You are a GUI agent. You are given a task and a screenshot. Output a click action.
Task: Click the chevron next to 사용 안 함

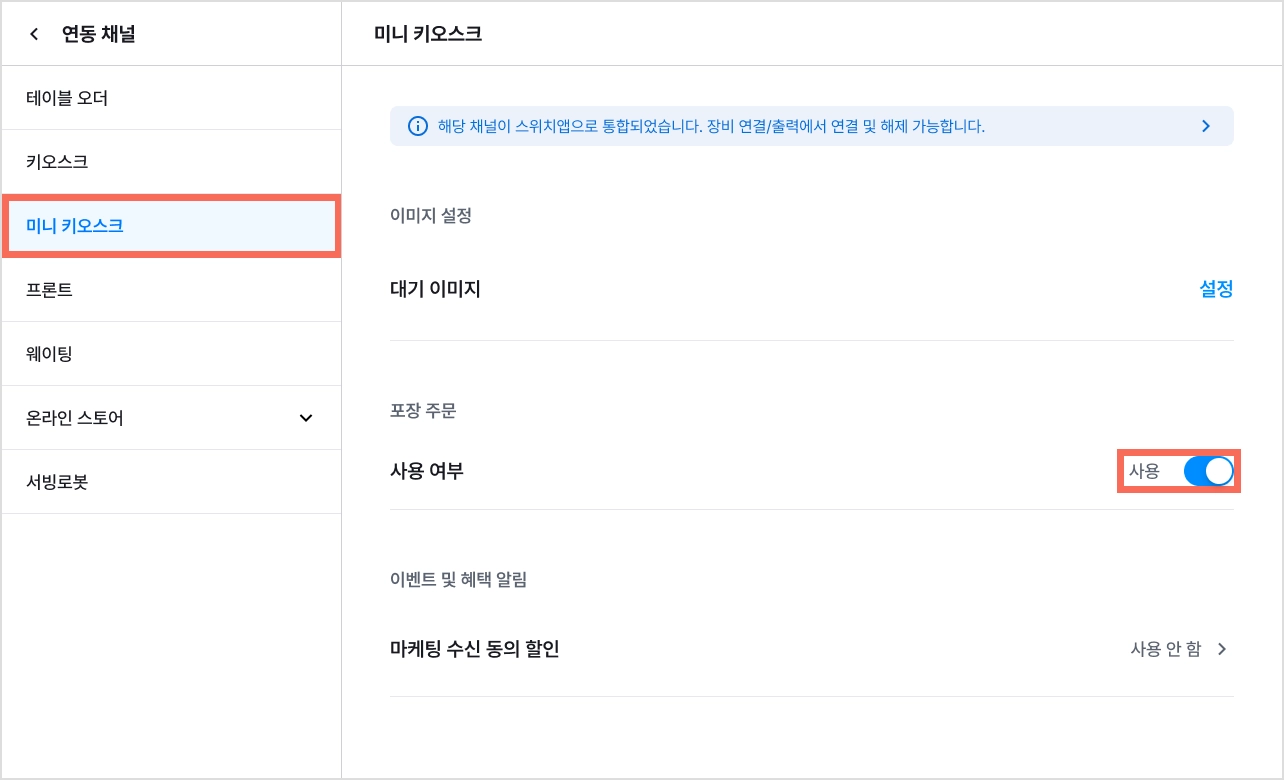coord(1221,649)
